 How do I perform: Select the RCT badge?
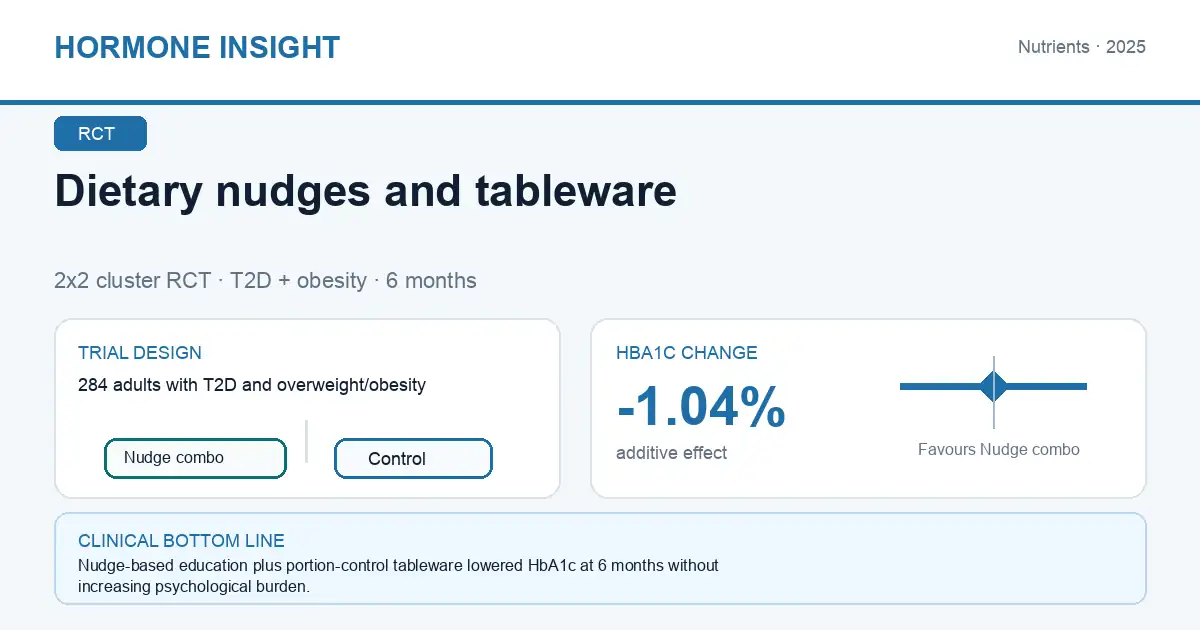(100, 134)
